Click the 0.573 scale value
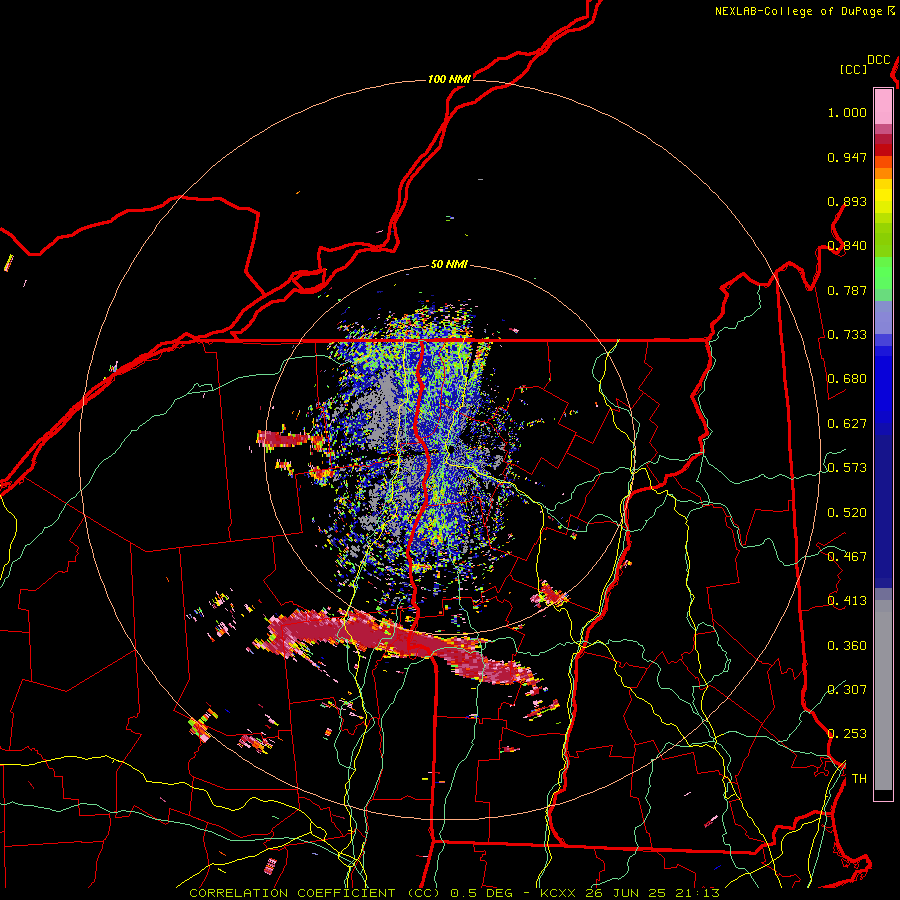Image resolution: width=900 pixels, height=900 pixels. tap(847, 468)
